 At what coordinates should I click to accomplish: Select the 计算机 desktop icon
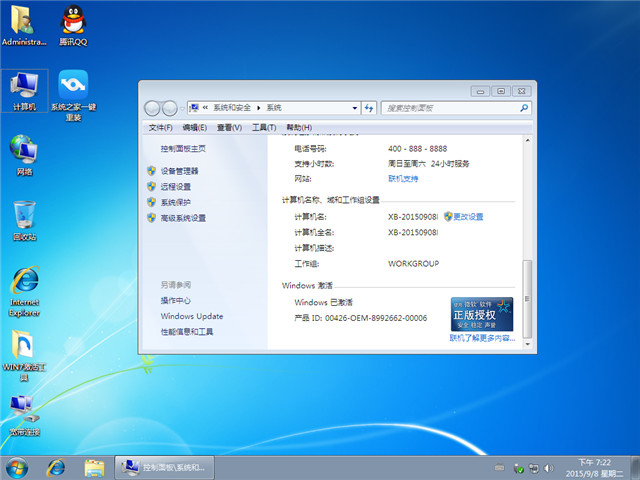point(24,91)
